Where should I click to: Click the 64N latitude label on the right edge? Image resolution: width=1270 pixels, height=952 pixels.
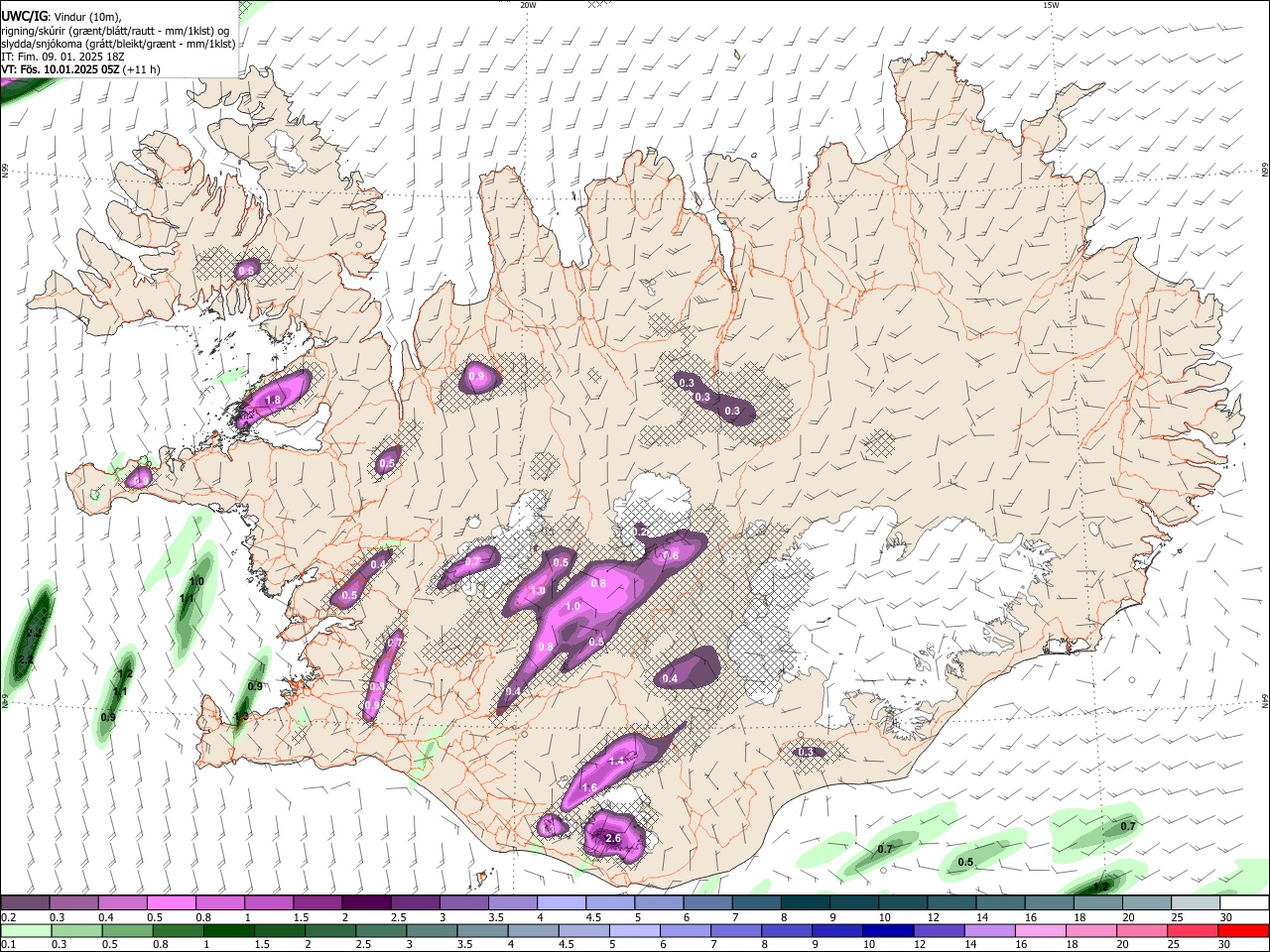click(x=1265, y=700)
